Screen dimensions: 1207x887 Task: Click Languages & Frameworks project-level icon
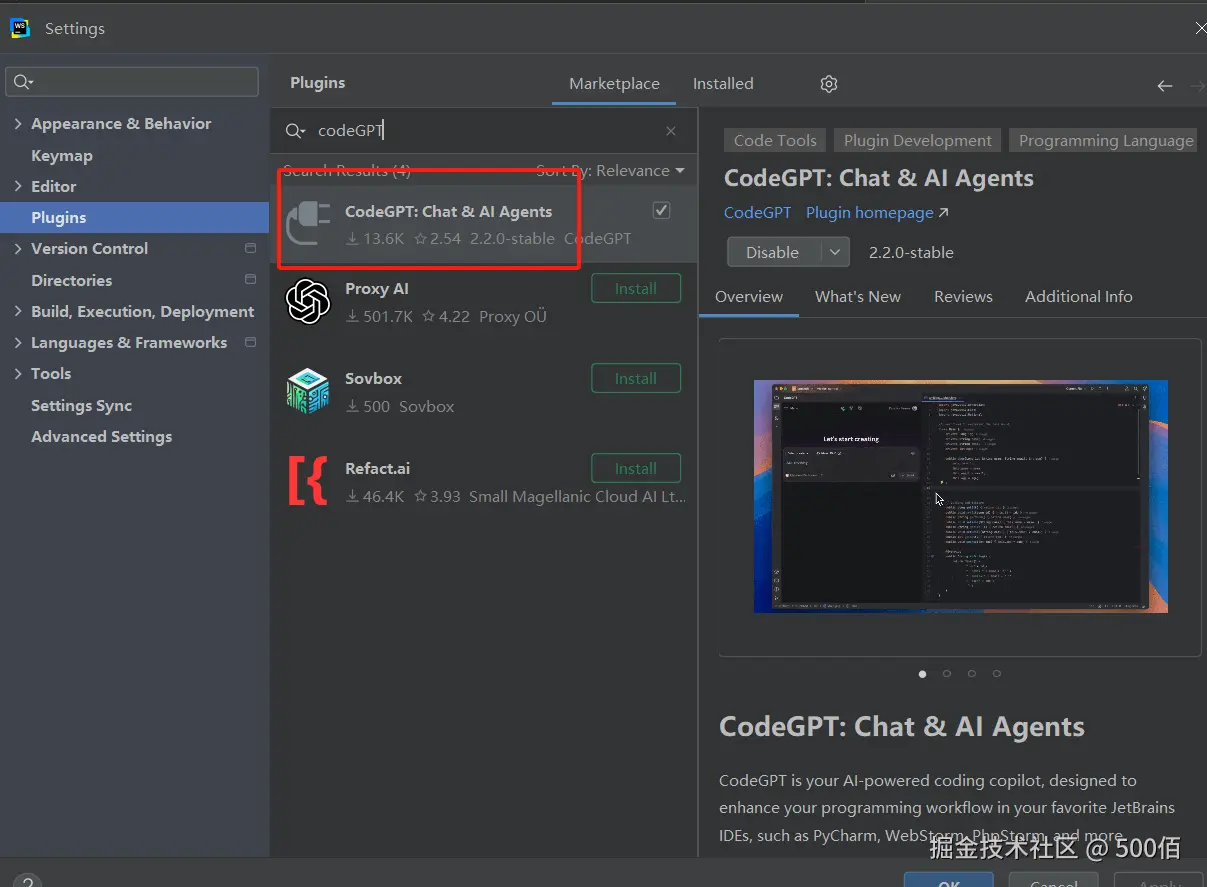(x=250, y=342)
